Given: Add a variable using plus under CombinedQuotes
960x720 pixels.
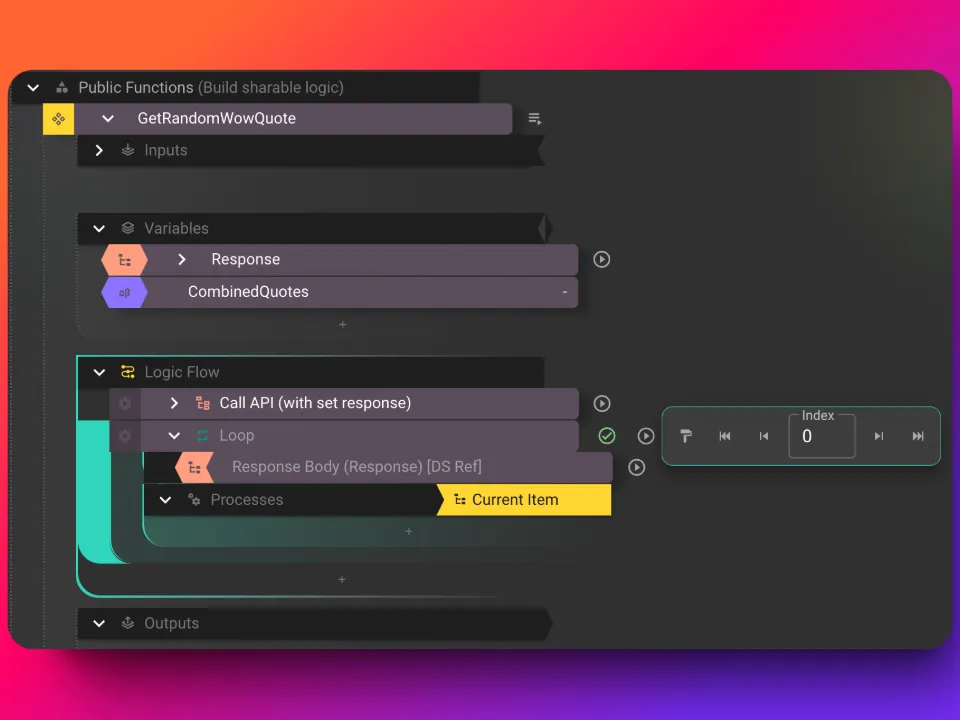Looking at the screenshot, I should coord(342,324).
